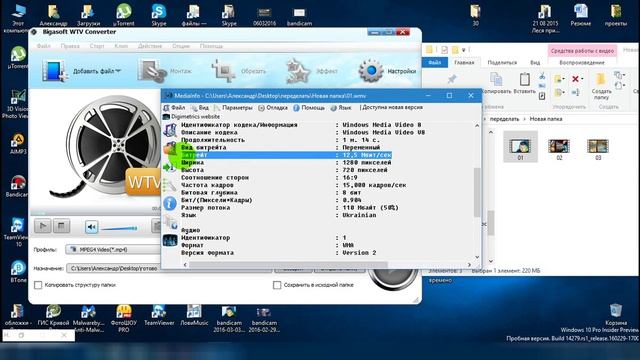Open ФотоШОУ PRO desktop shortcut
Image resolution: width=640 pixels, height=360 pixels.
(x=124, y=318)
